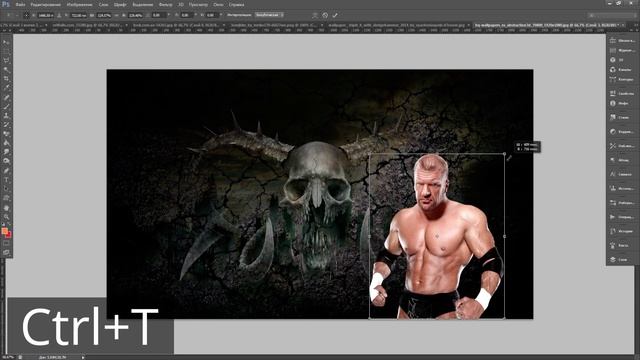Click the background color swatch
Image resolution: width=640 pixels, height=360 pixels.
point(9,235)
